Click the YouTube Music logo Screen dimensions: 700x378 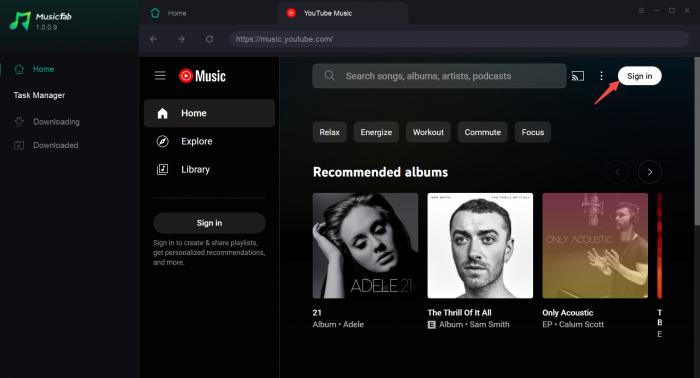click(x=202, y=76)
